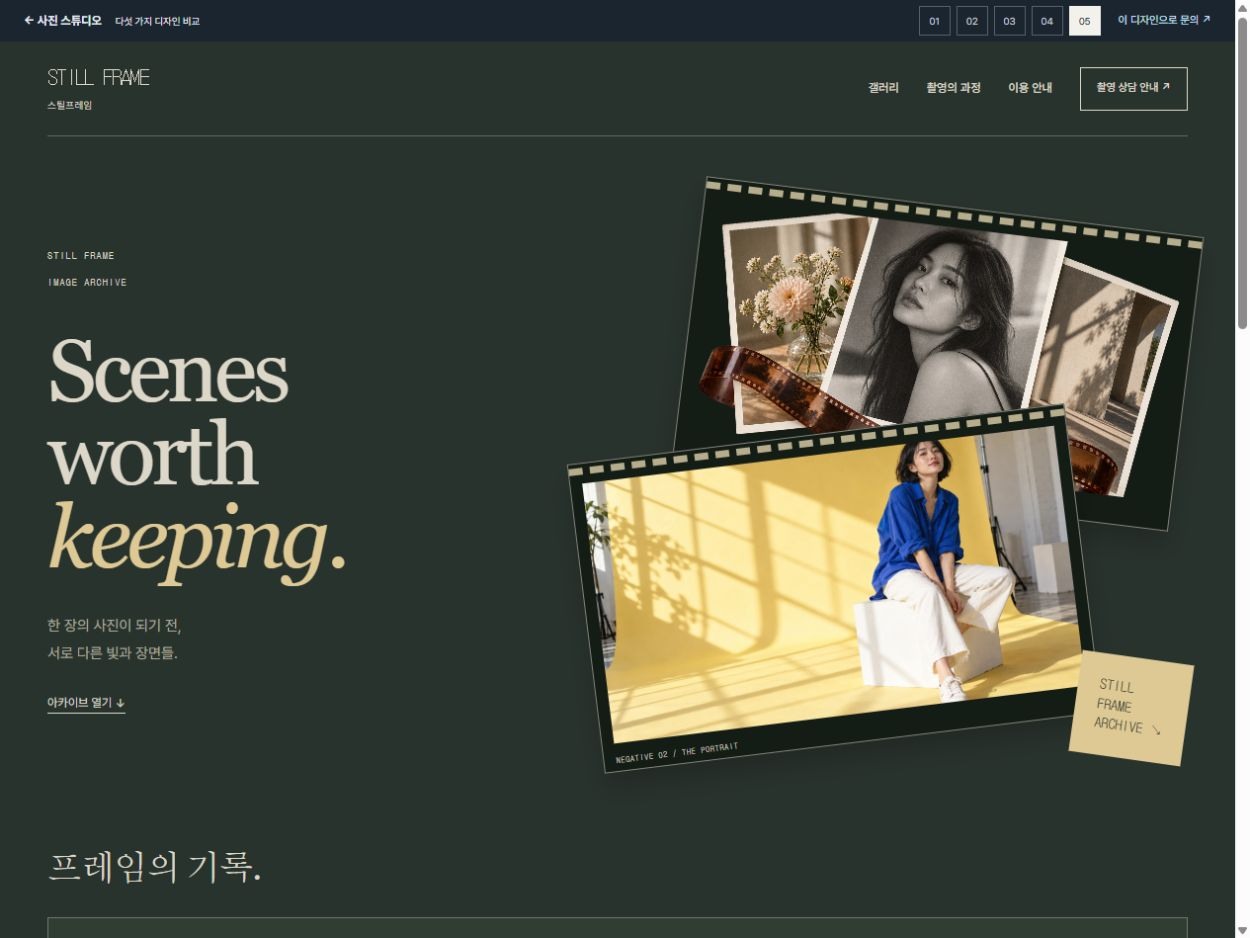Switch to design 04
Viewport: 1250px width, 938px height.
tap(1047, 21)
